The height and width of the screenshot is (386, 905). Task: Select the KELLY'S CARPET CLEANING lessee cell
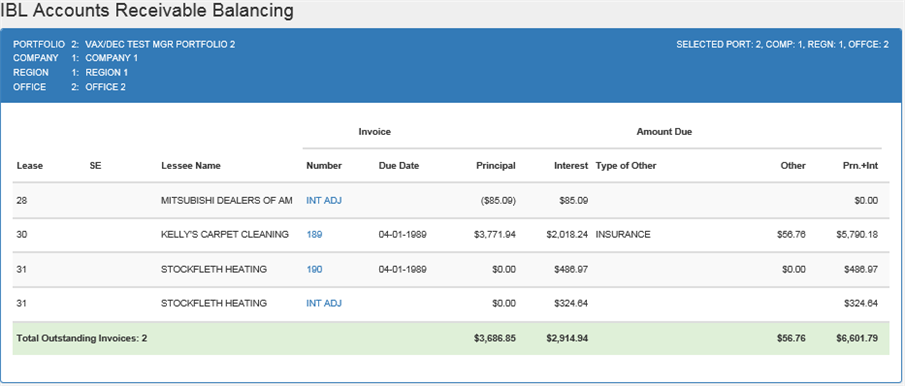point(225,235)
